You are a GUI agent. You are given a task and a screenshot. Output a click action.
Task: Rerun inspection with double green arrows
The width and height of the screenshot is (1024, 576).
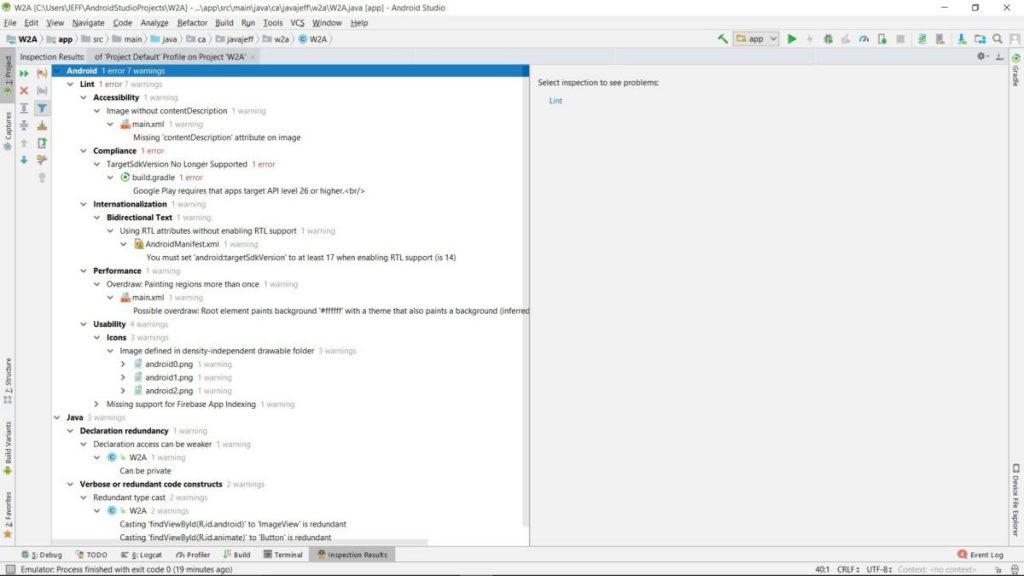pos(24,73)
